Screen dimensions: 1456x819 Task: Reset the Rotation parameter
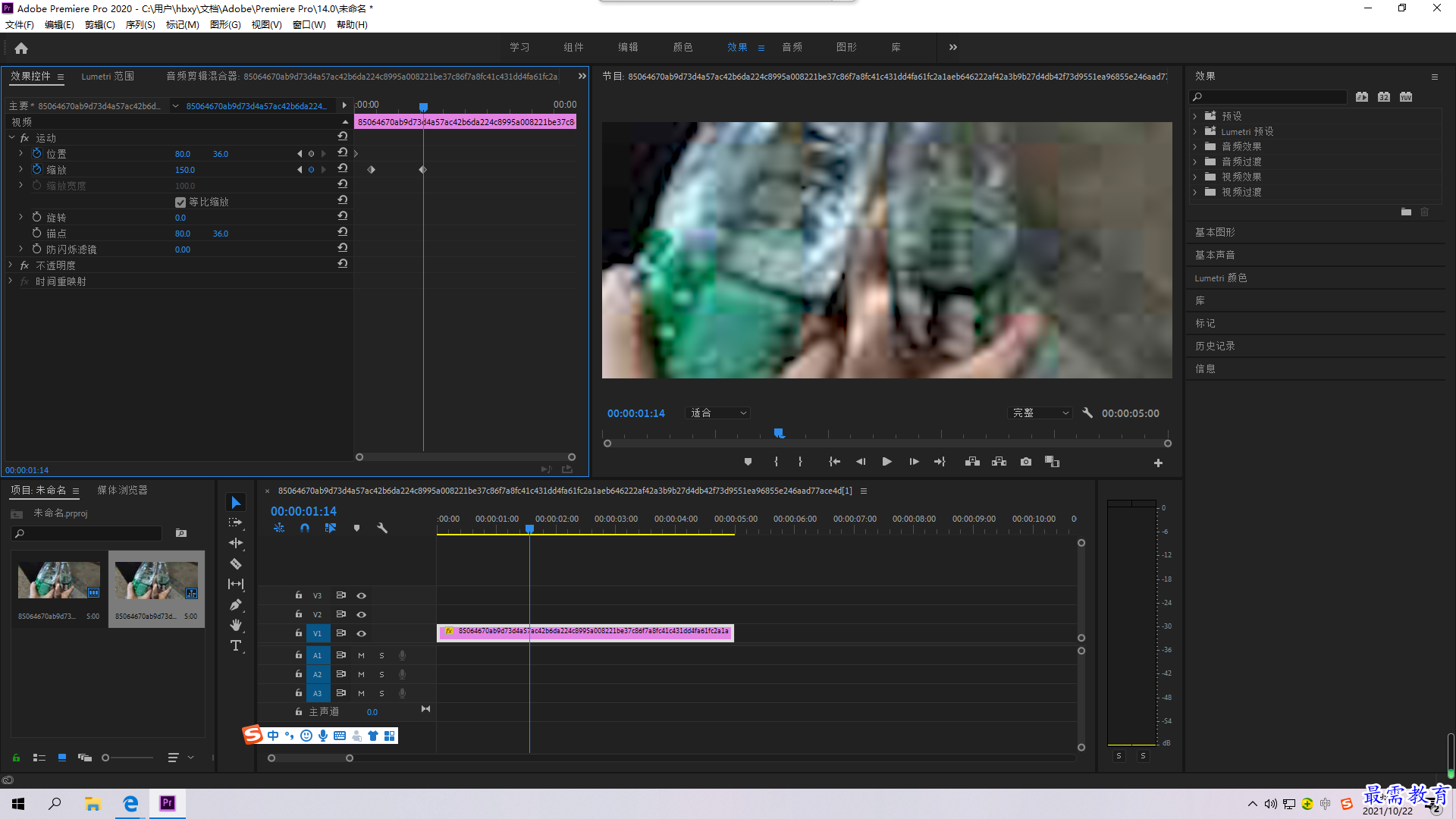tap(342, 216)
